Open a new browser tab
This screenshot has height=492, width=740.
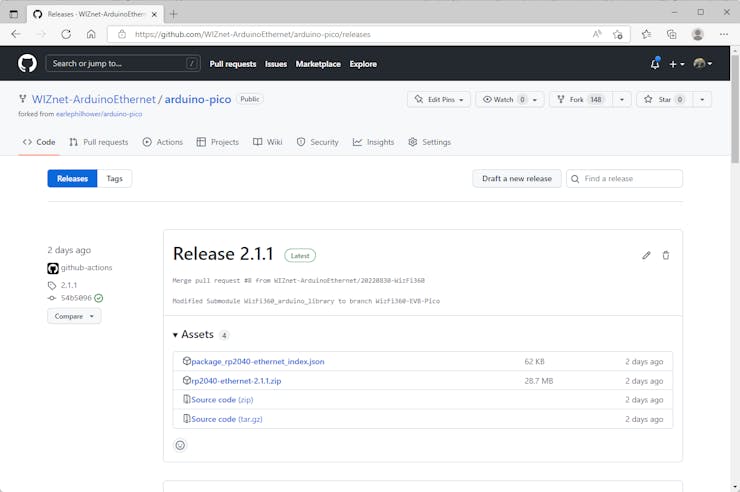click(x=174, y=14)
